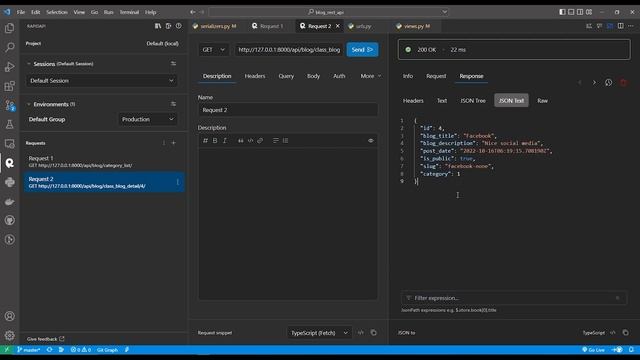Apply italic in description editor
The width and height of the screenshot is (640, 360).
pyautogui.click(x=224, y=140)
